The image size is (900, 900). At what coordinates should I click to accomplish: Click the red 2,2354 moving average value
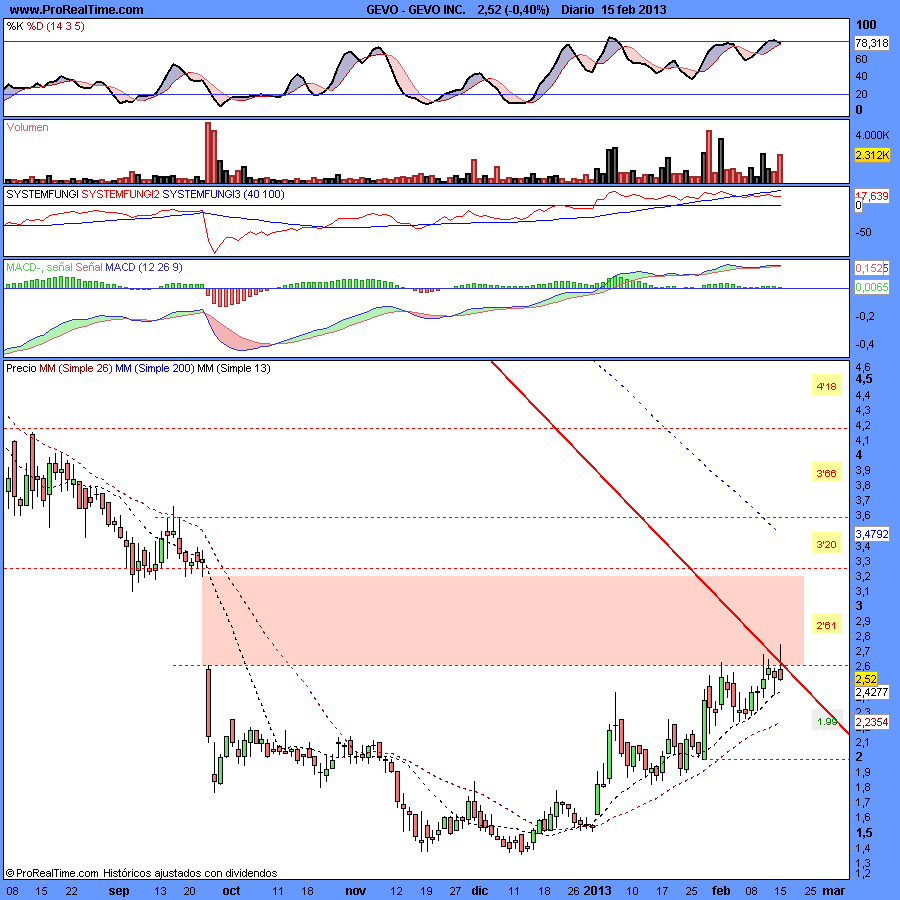(x=872, y=722)
